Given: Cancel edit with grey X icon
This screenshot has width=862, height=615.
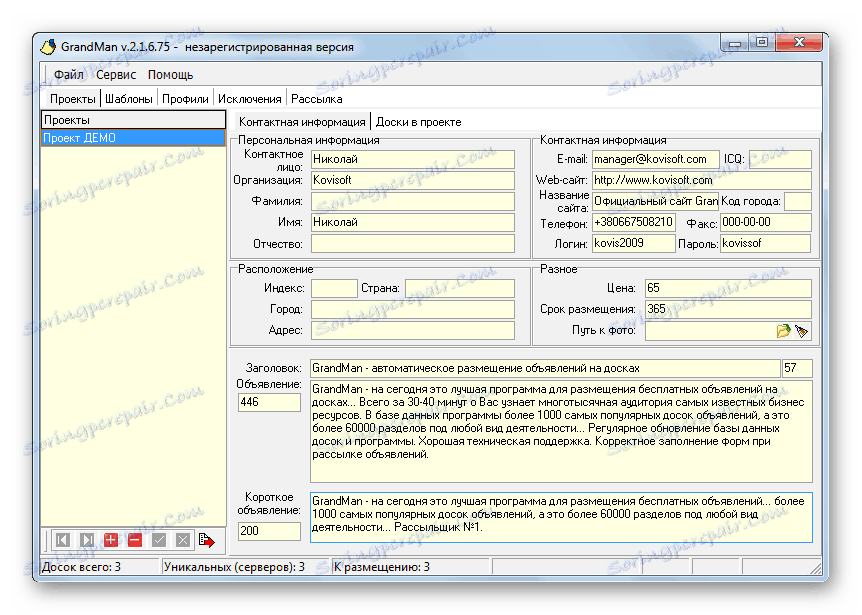Looking at the screenshot, I should tap(183, 540).
